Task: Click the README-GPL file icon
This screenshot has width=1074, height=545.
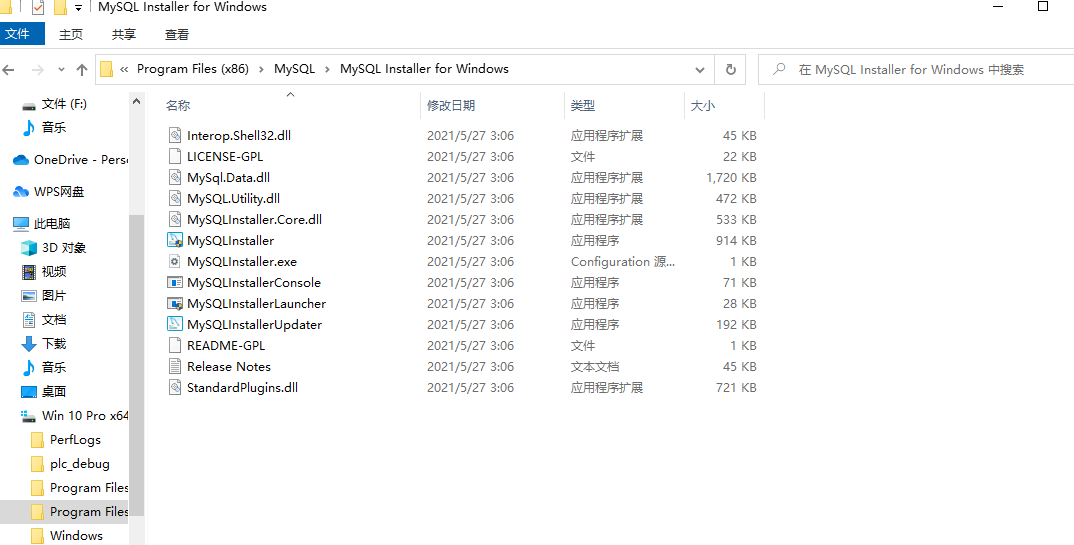Action: (x=175, y=346)
